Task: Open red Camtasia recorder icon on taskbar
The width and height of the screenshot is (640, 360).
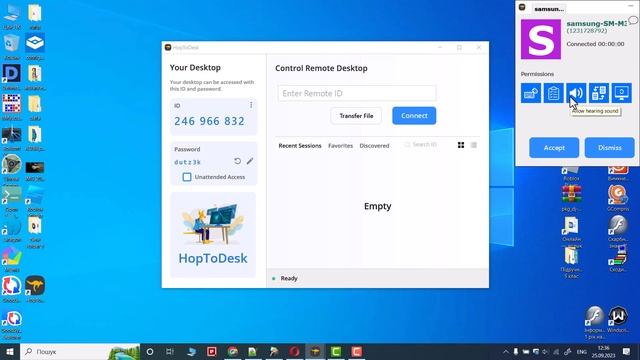Action: tap(357, 351)
